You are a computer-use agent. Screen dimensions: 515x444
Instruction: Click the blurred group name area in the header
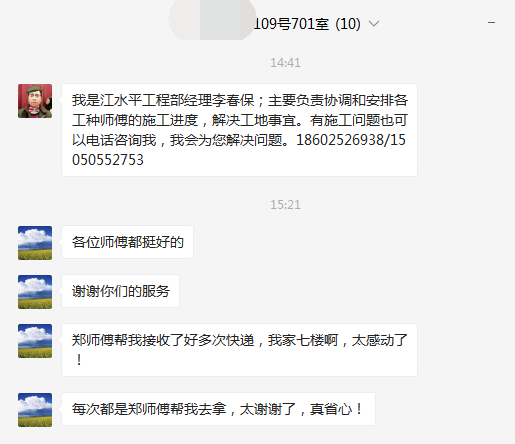click(x=212, y=20)
